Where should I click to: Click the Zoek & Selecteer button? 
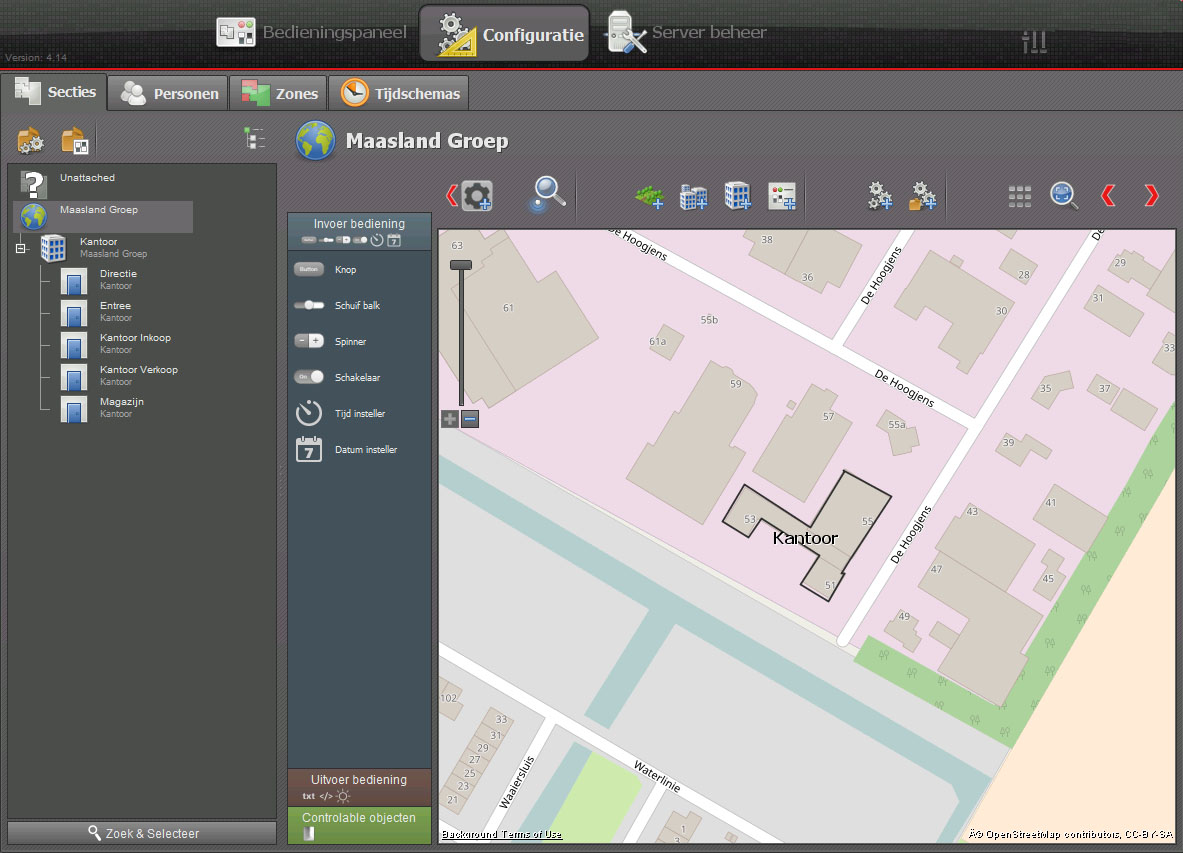click(142, 833)
